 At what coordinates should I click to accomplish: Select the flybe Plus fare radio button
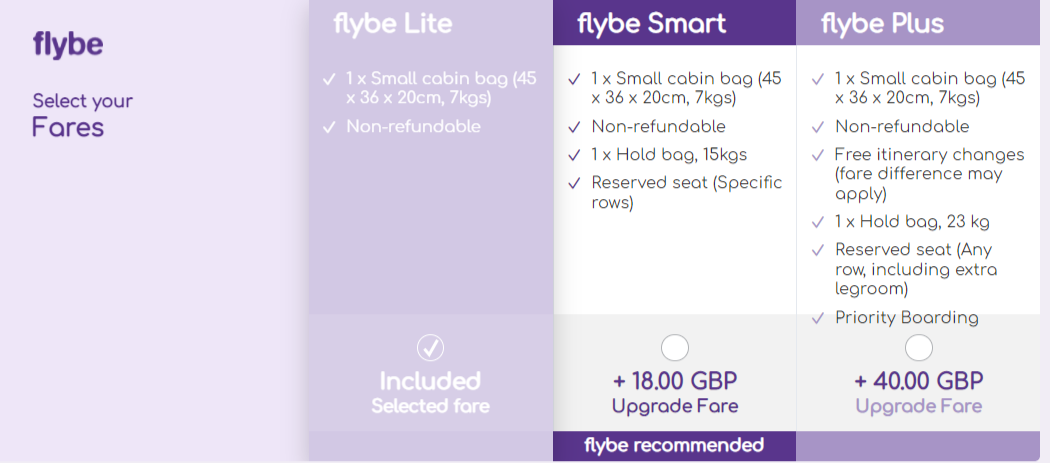[x=918, y=347]
